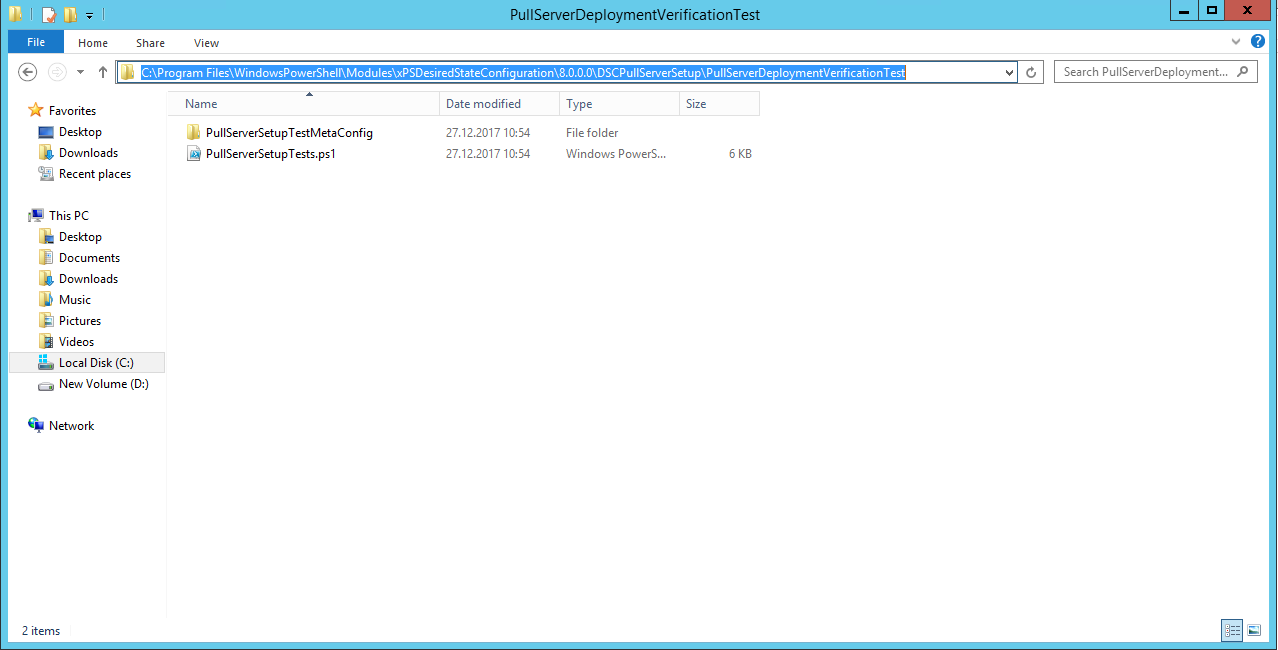Open the PullServerSetupTestMetaConfig folder
1278x650 pixels.
point(288,132)
